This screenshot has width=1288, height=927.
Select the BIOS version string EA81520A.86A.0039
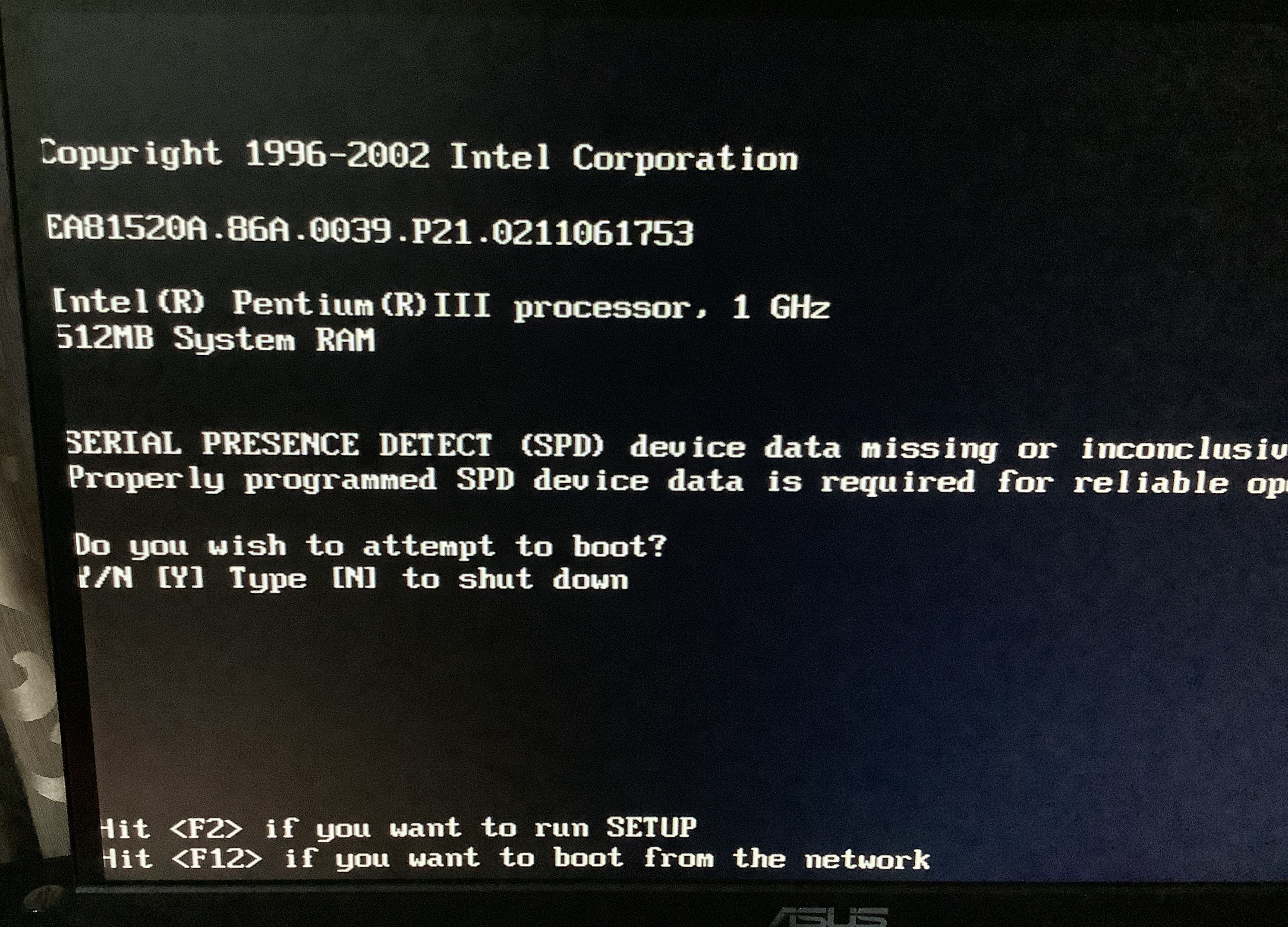click(x=219, y=230)
